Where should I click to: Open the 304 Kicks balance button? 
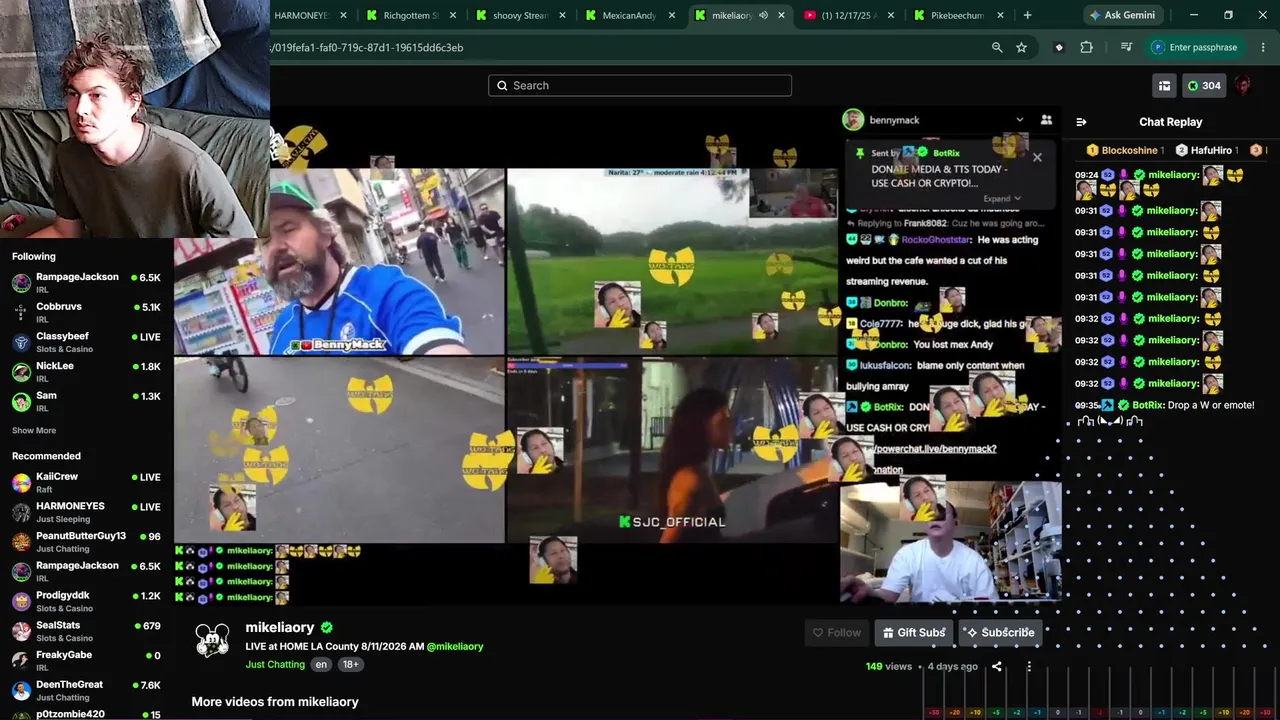(1204, 86)
